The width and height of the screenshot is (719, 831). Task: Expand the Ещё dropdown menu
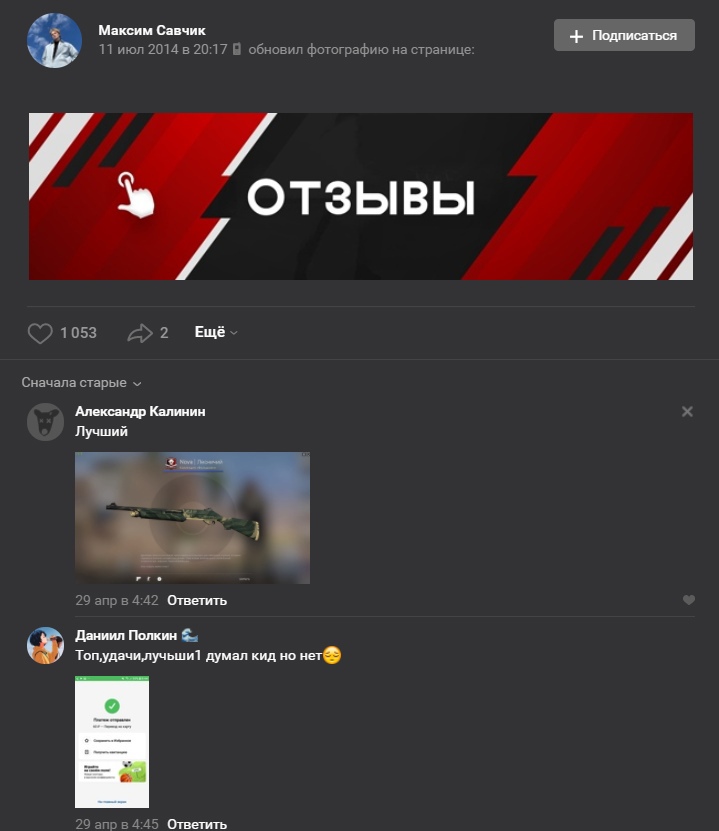(x=216, y=332)
